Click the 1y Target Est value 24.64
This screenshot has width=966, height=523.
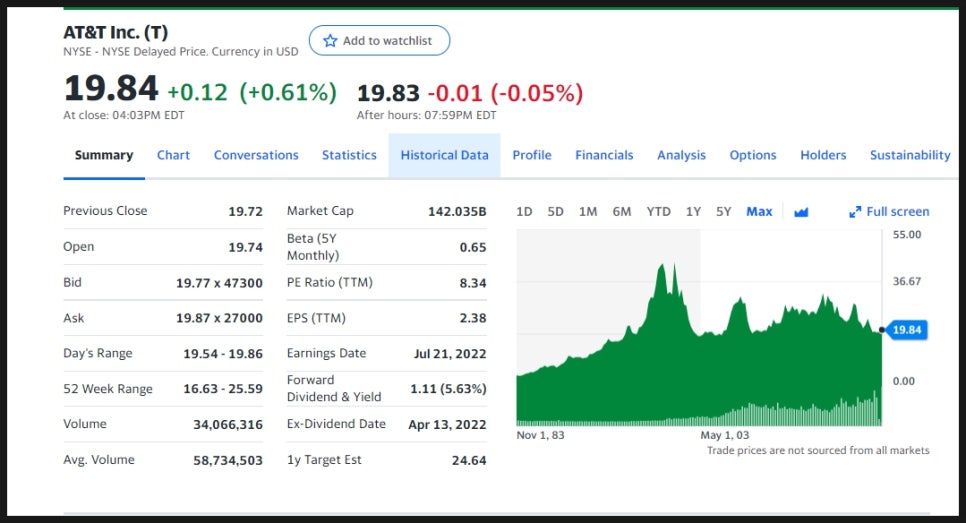pyautogui.click(x=469, y=460)
